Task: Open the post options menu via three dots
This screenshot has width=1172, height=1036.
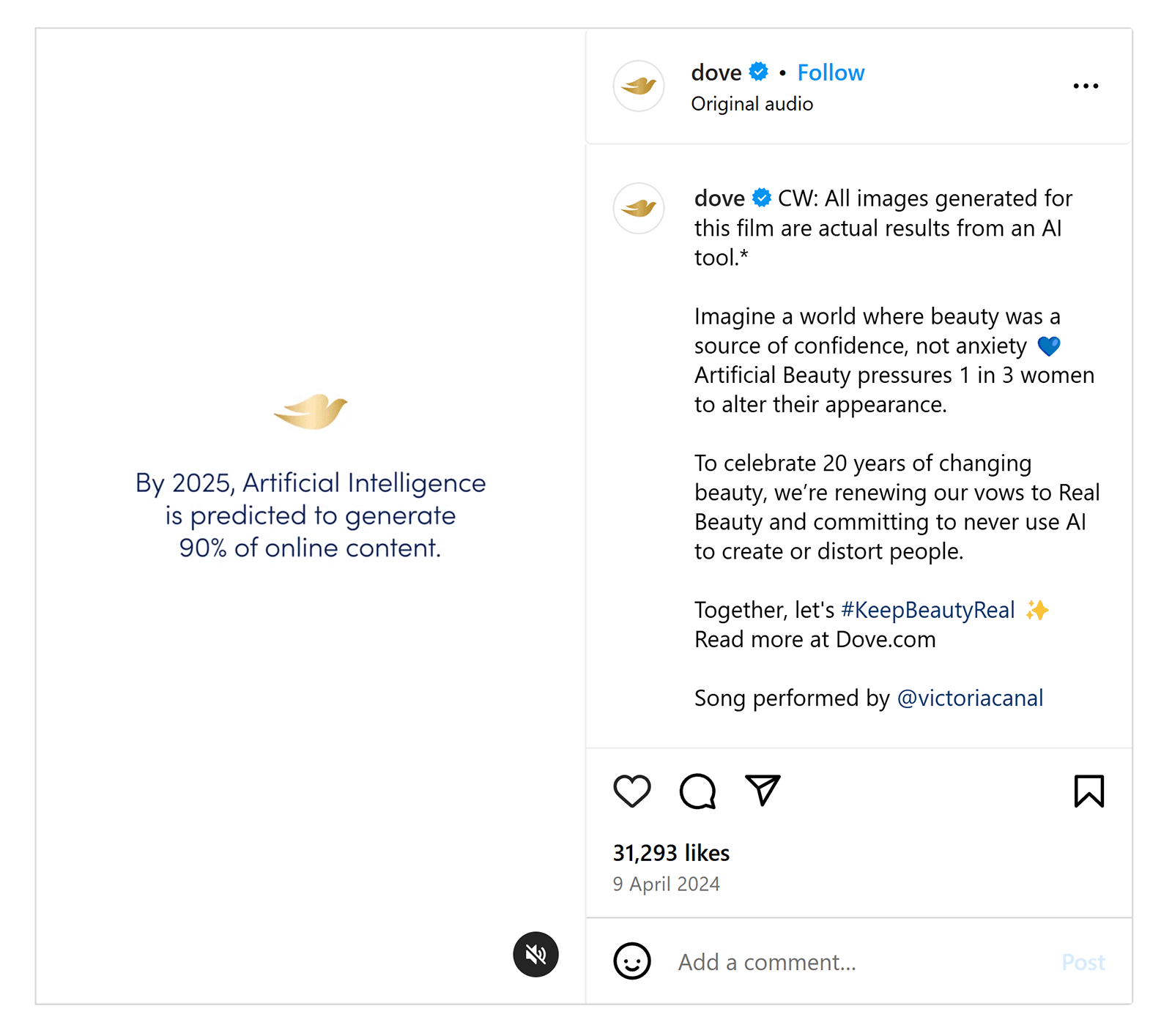Action: tap(1086, 86)
